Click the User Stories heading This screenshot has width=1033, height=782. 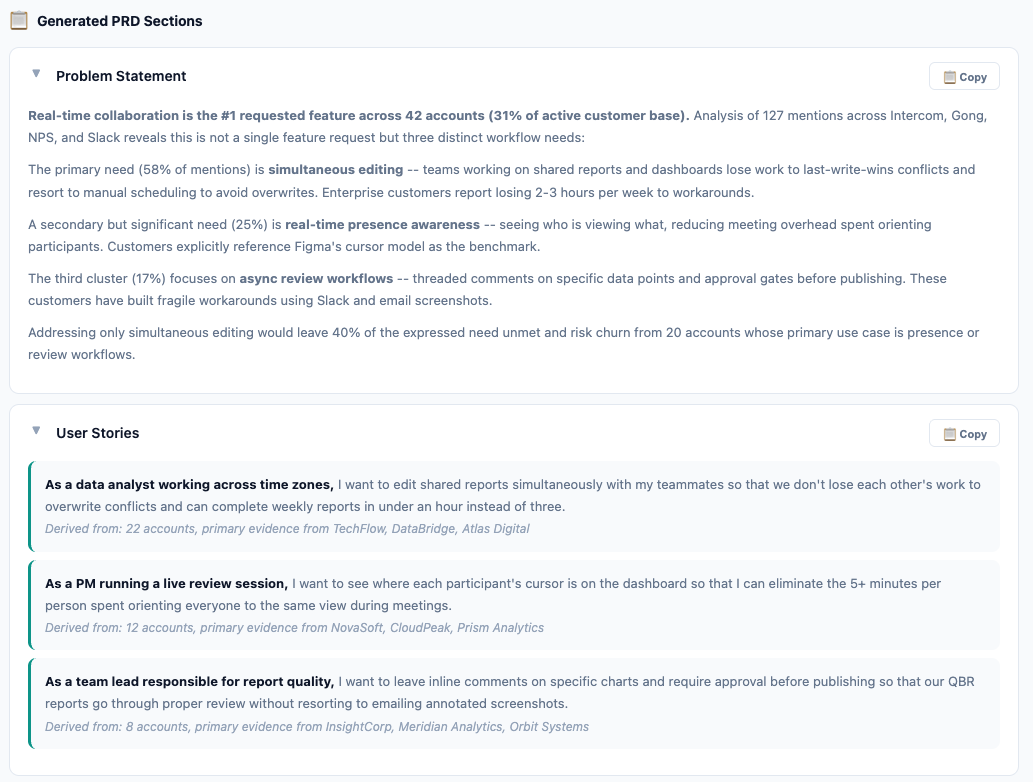[98, 433]
